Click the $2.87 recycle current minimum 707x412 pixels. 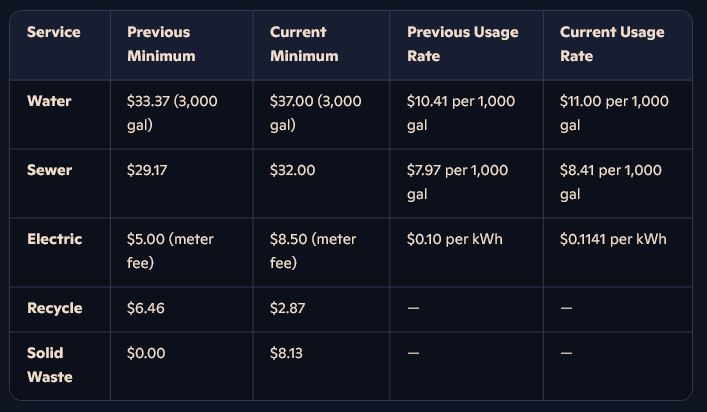point(287,308)
